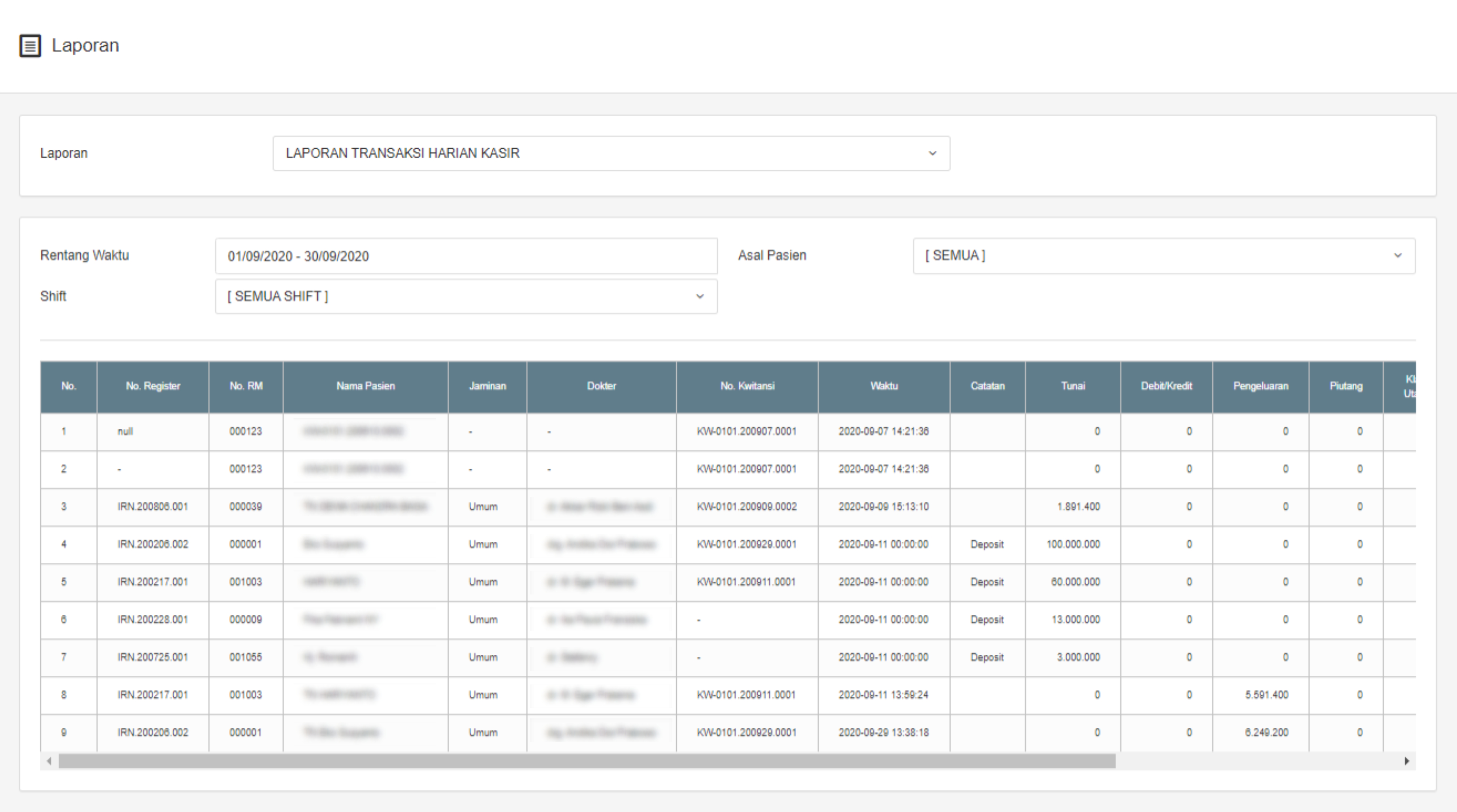The height and width of the screenshot is (812, 1457).
Task: Click the No. Register column header
Action: (153, 386)
